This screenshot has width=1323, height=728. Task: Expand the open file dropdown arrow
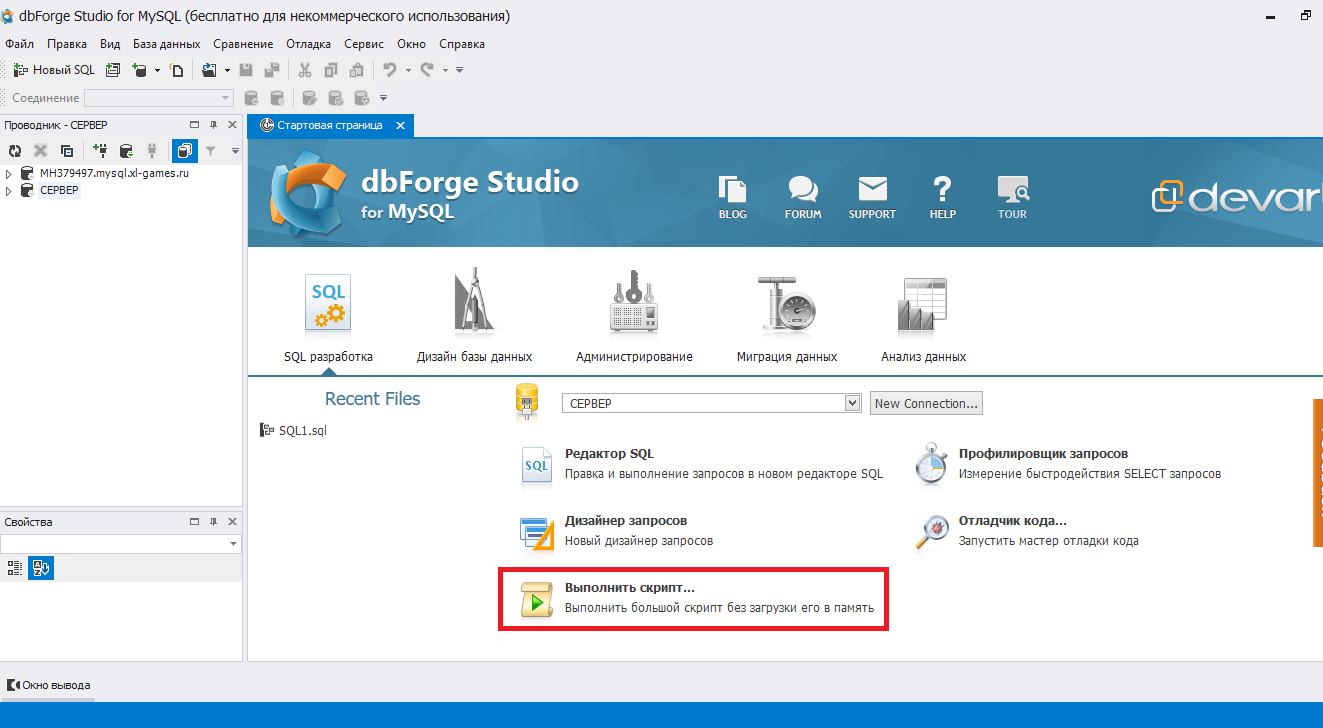click(x=227, y=70)
